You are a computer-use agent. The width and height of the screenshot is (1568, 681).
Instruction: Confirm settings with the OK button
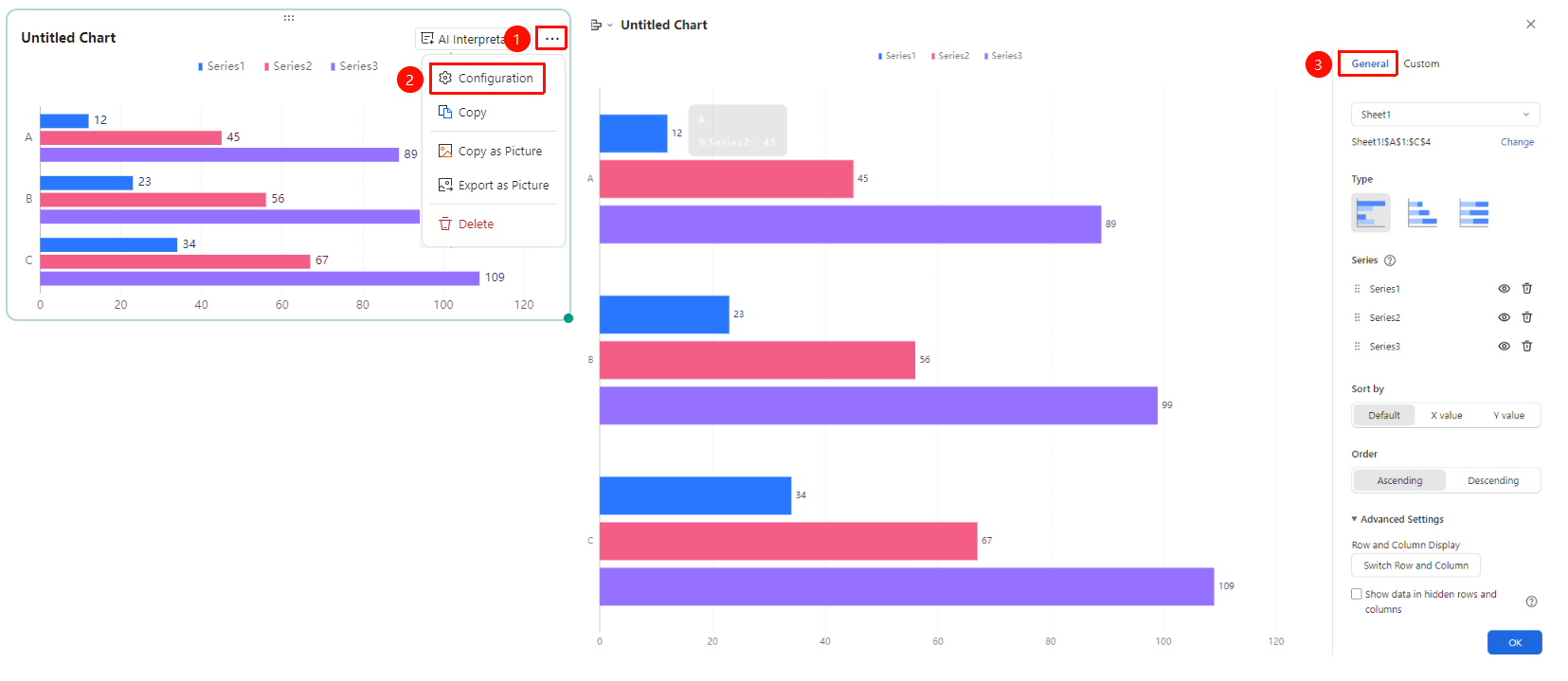tap(1514, 642)
